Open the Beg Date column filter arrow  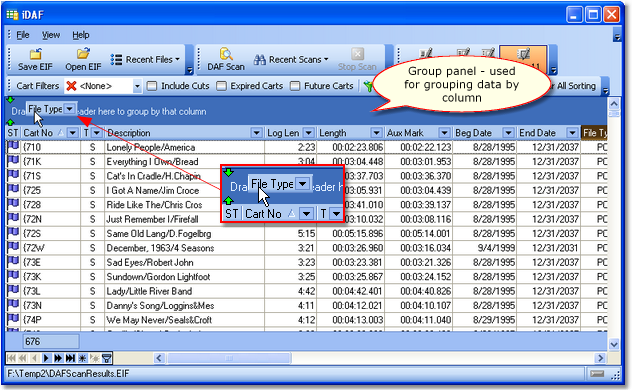click(x=508, y=133)
